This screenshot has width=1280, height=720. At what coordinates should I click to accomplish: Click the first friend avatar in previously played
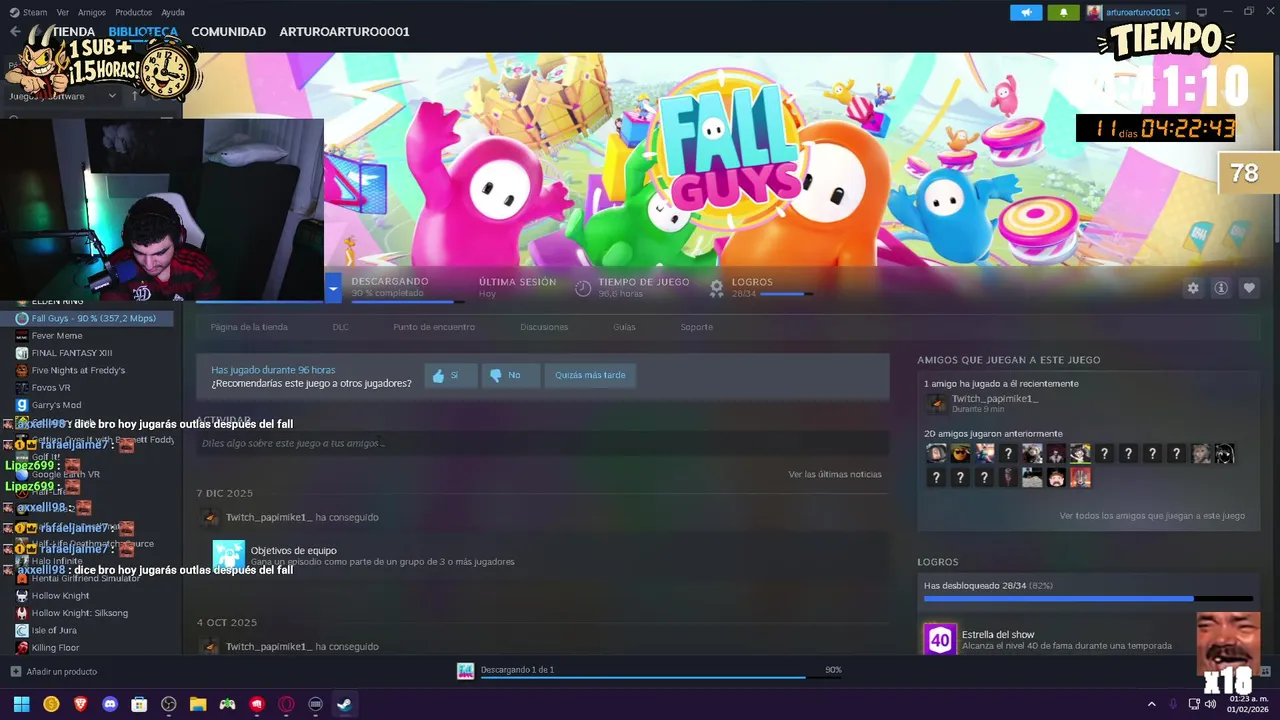(x=936, y=454)
